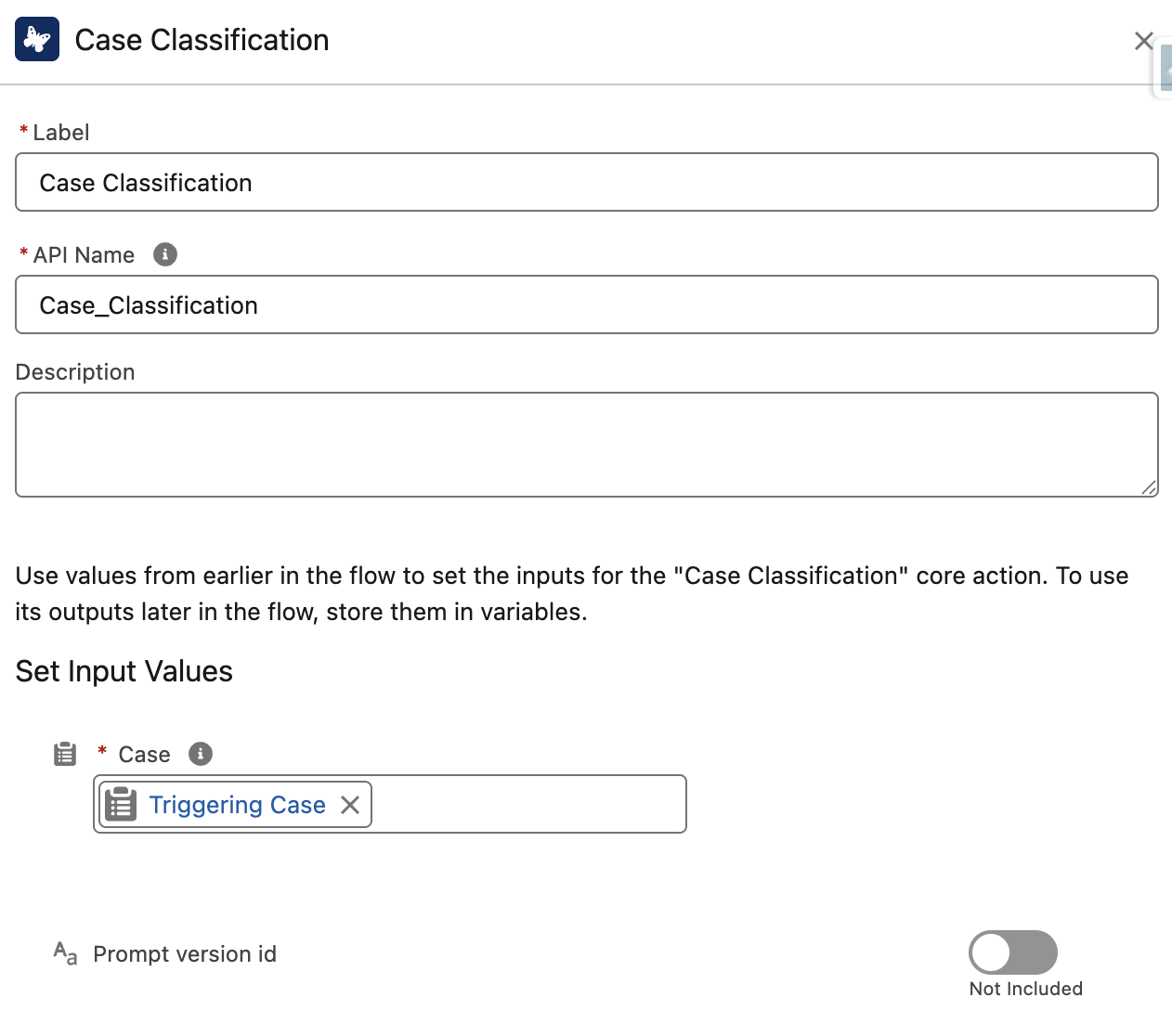Close the Case Classification panel
The height and width of the screenshot is (1036, 1172).
click(1143, 40)
